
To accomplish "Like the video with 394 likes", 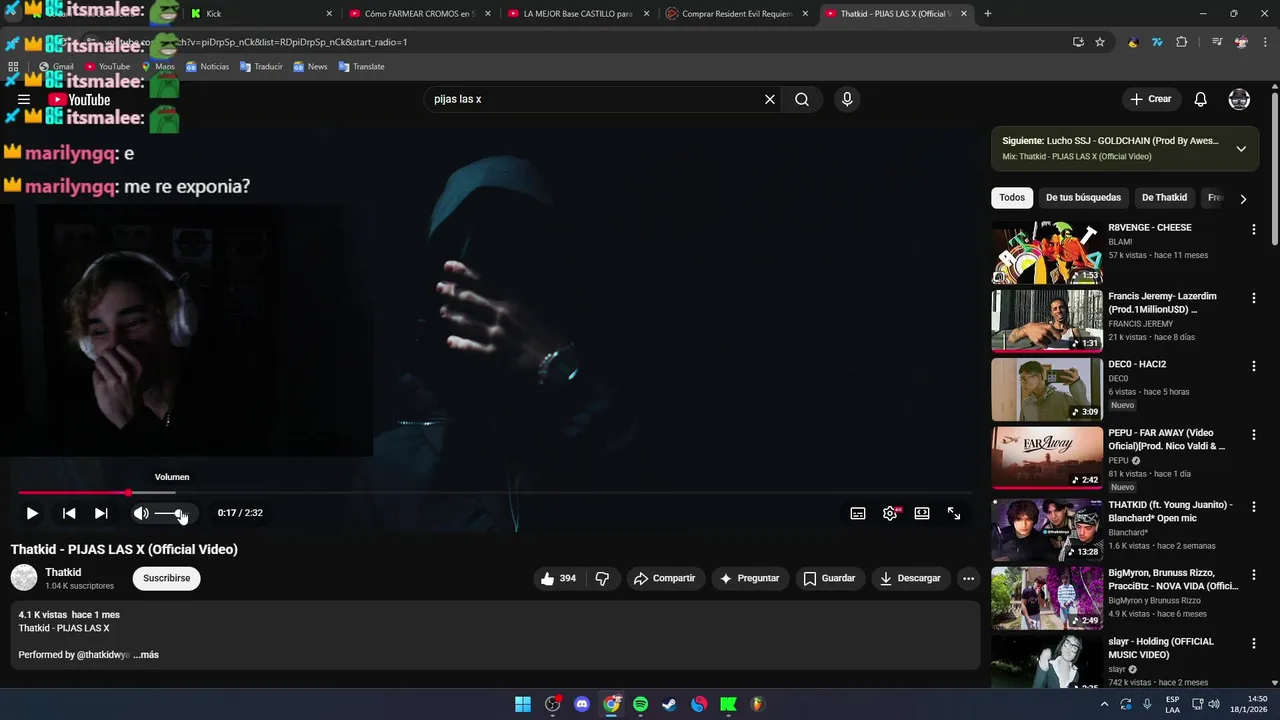I will click(x=558, y=578).
